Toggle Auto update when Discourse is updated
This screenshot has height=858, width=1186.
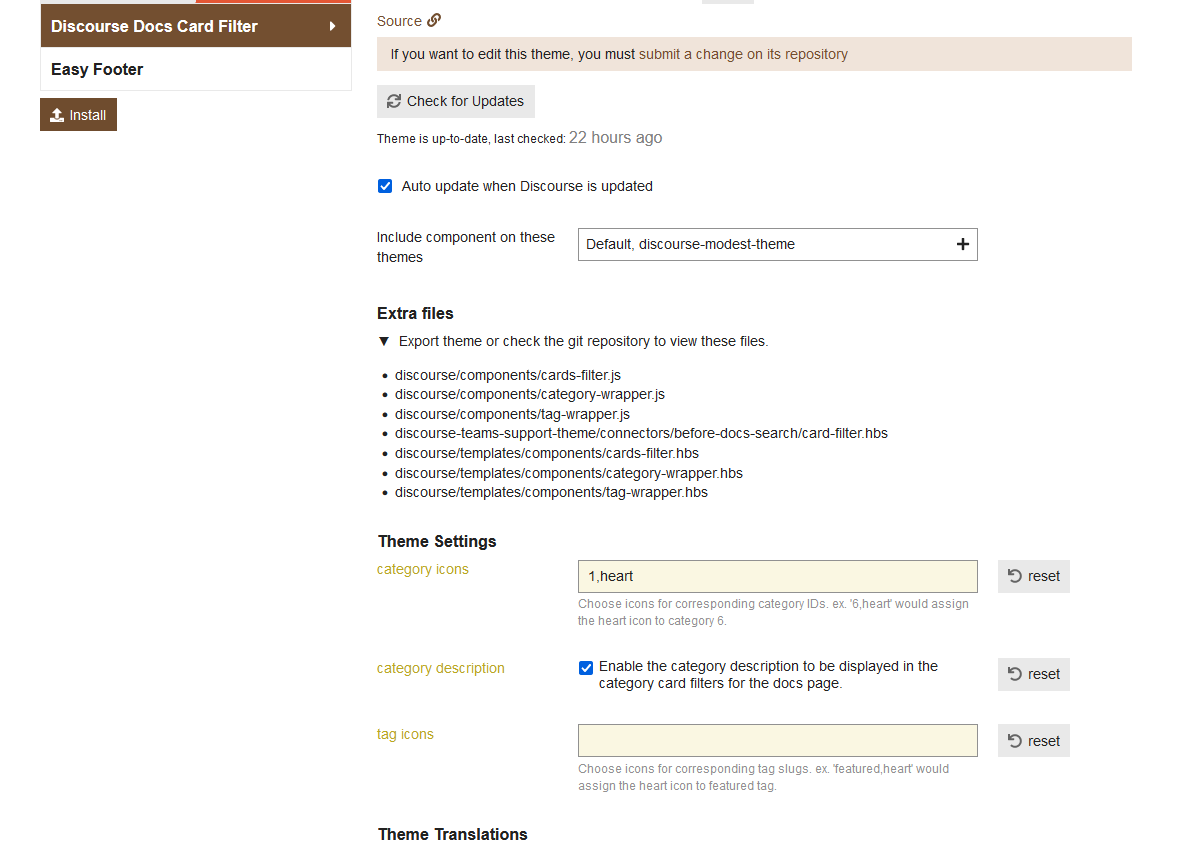tap(385, 186)
